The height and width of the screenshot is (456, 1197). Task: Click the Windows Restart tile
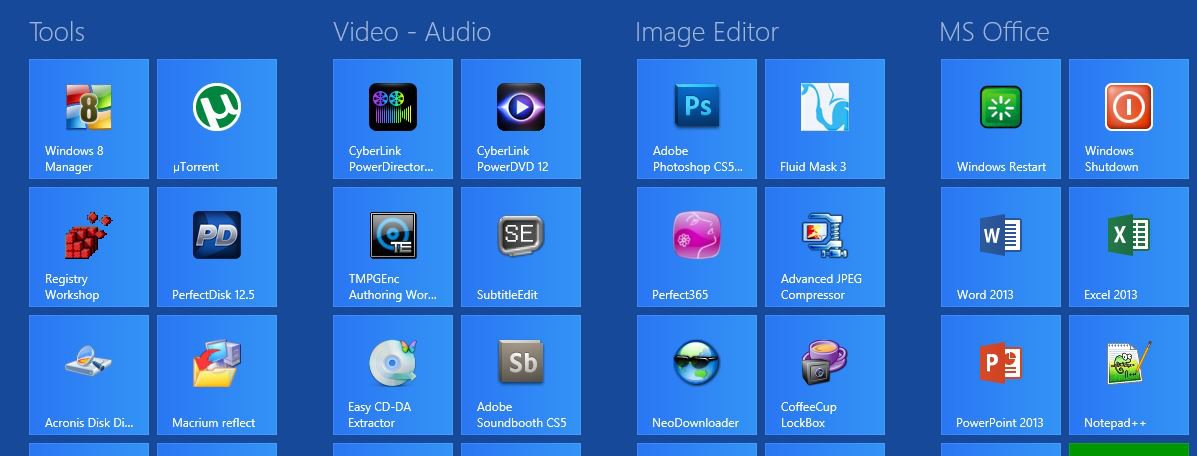1000,119
